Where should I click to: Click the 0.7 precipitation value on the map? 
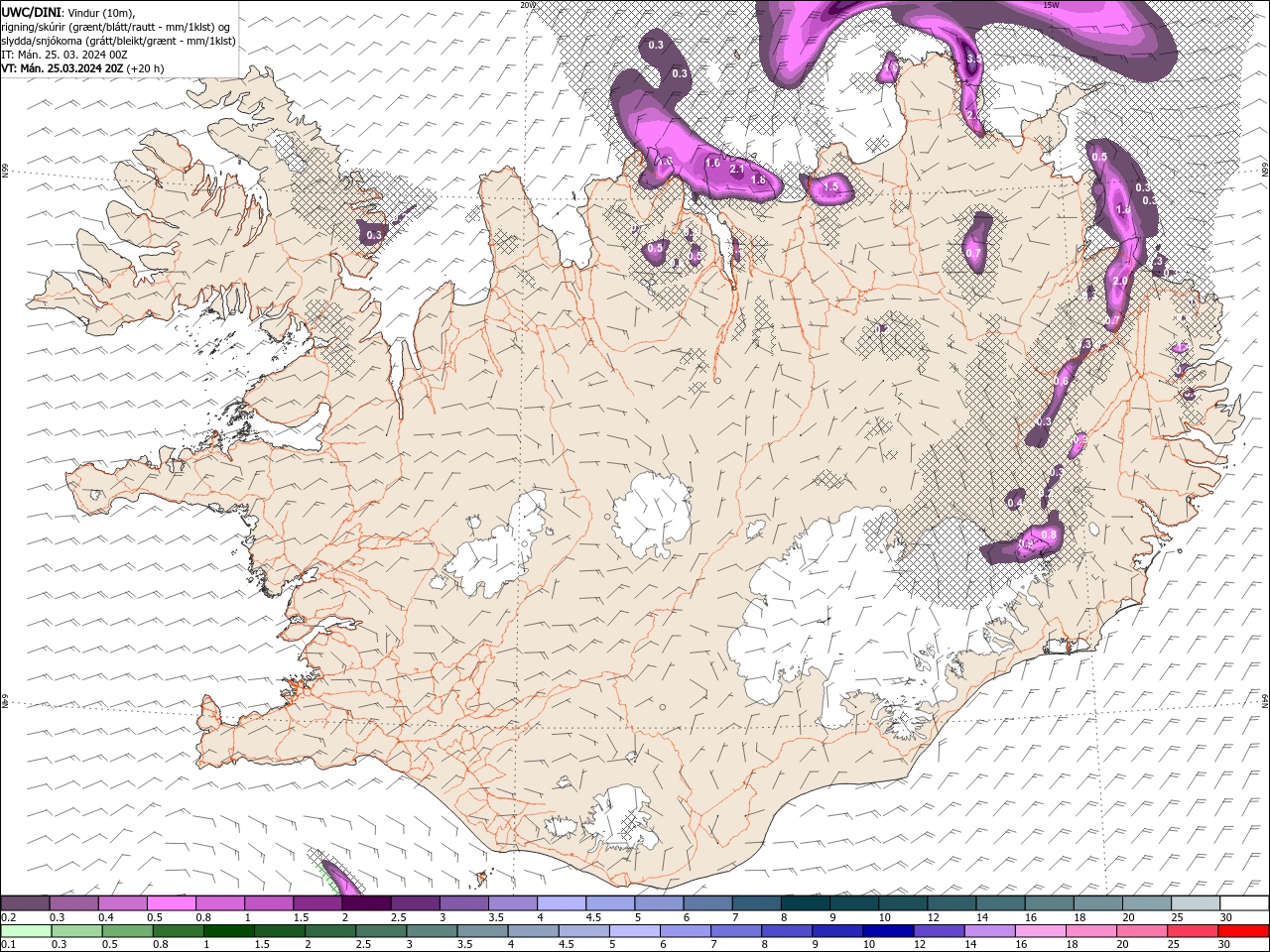pos(973,253)
